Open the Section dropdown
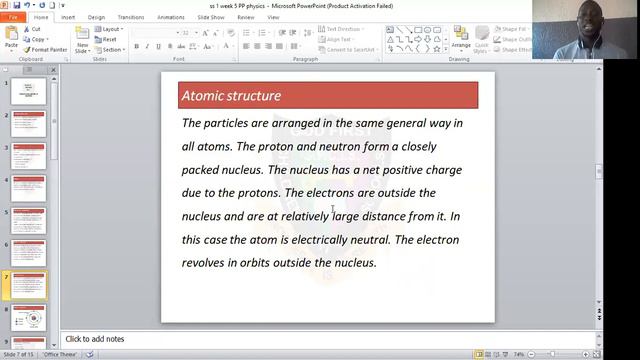Viewport: 640px width, 360px height. pyautogui.click(x=110, y=49)
